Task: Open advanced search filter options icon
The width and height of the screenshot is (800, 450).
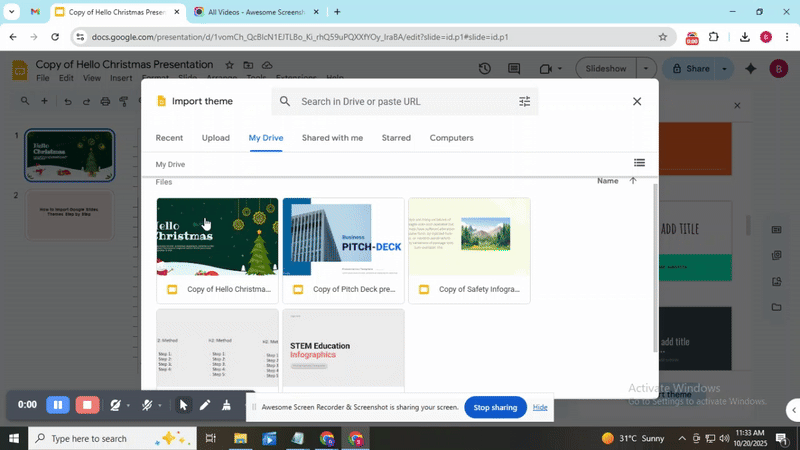Action: [x=525, y=101]
